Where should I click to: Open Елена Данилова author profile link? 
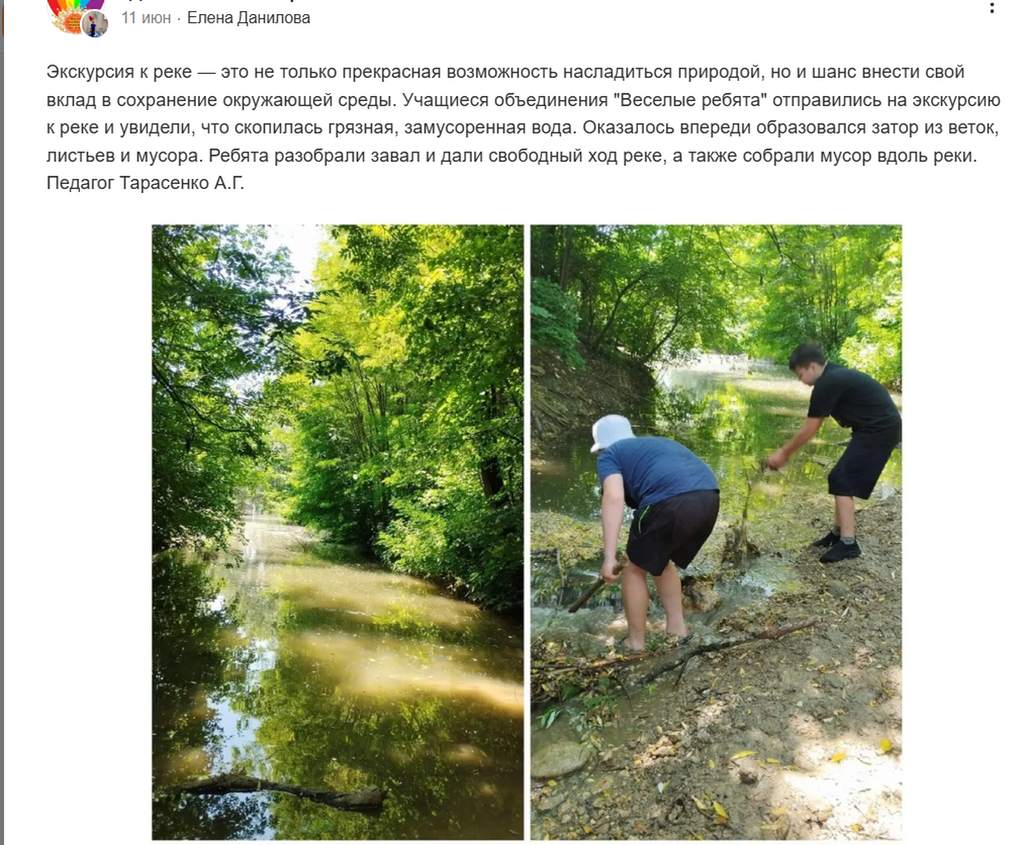[x=248, y=18]
